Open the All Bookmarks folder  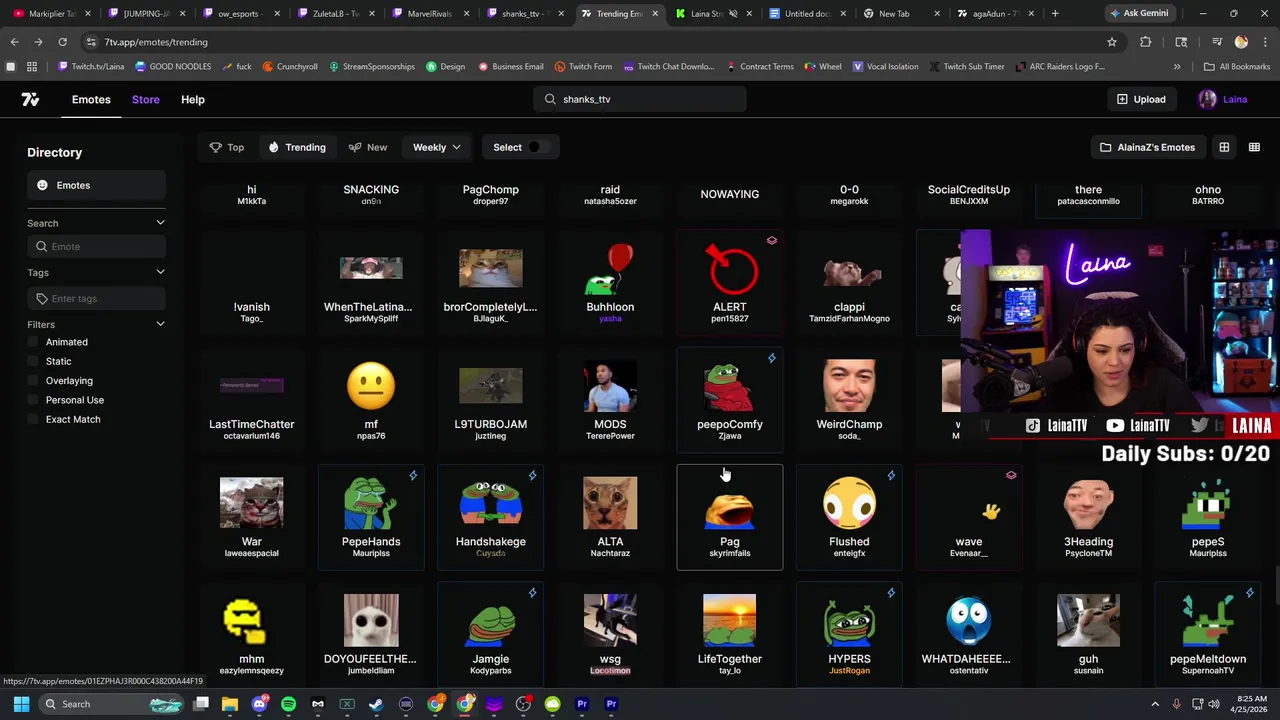[1237, 67]
